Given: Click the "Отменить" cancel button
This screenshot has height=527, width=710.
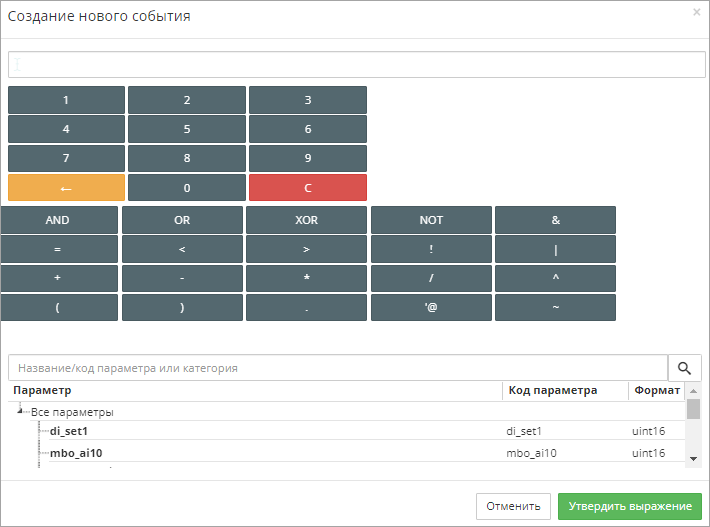Looking at the screenshot, I should pos(513,506).
